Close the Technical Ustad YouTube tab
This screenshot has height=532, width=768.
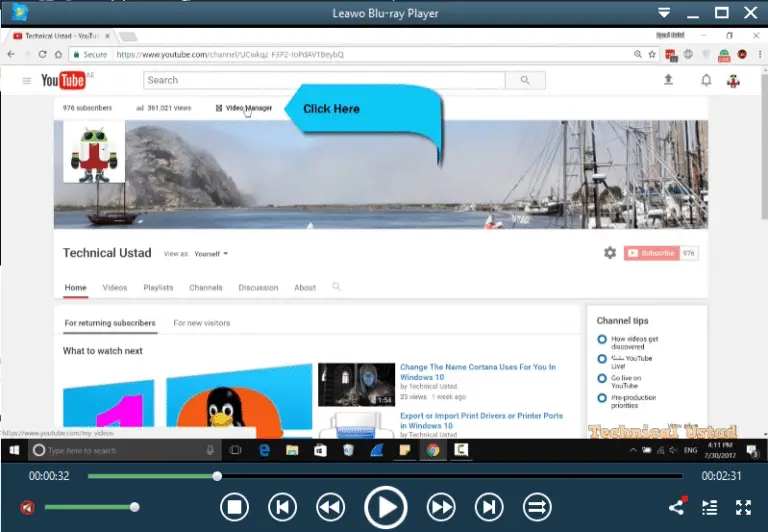coord(107,36)
